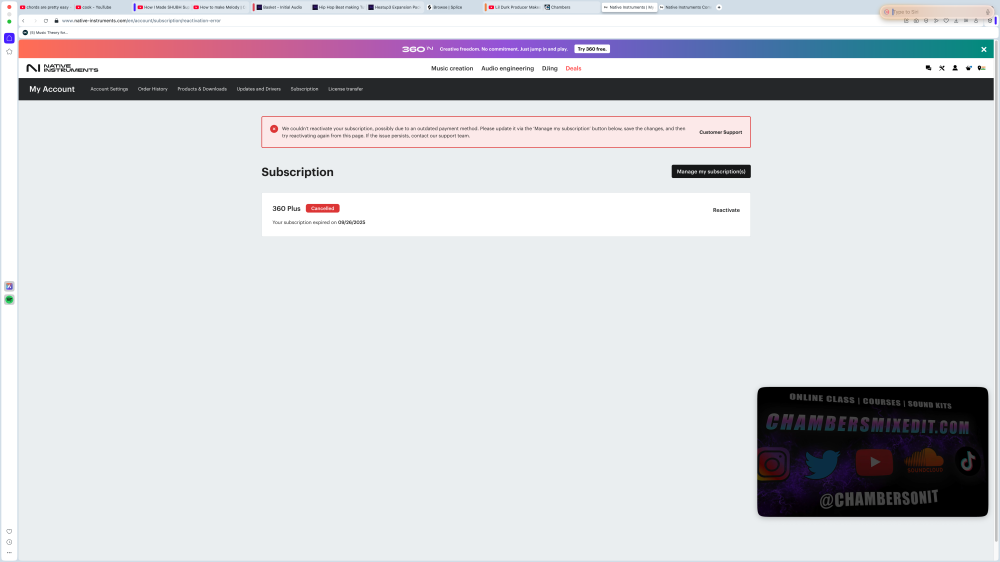Open the history clock icon in sidebar
1000x562 pixels.
tap(9, 542)
